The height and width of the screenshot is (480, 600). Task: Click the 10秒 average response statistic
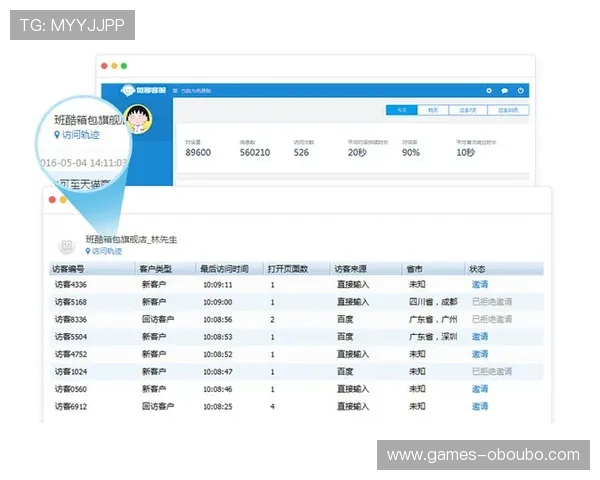point(466,152)
